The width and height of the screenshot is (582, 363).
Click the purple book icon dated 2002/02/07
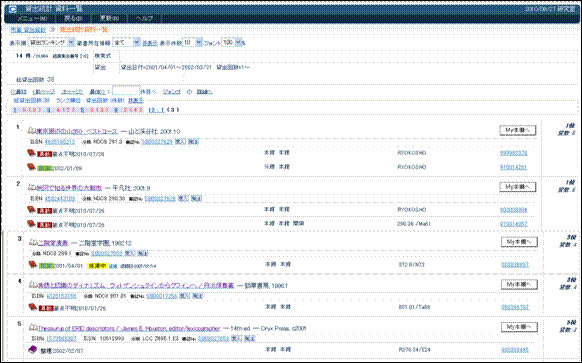coord(33,350)
